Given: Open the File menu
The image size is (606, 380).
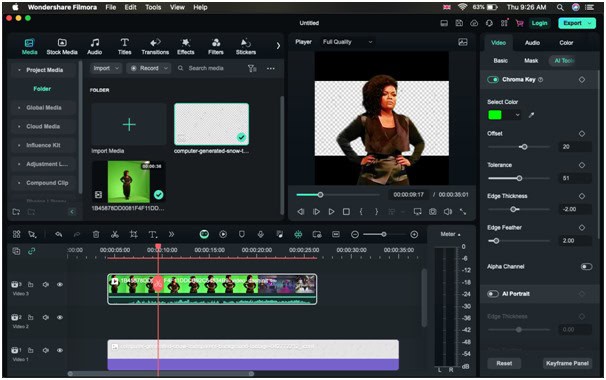Looking at the screenshot, I should (111, 7).
